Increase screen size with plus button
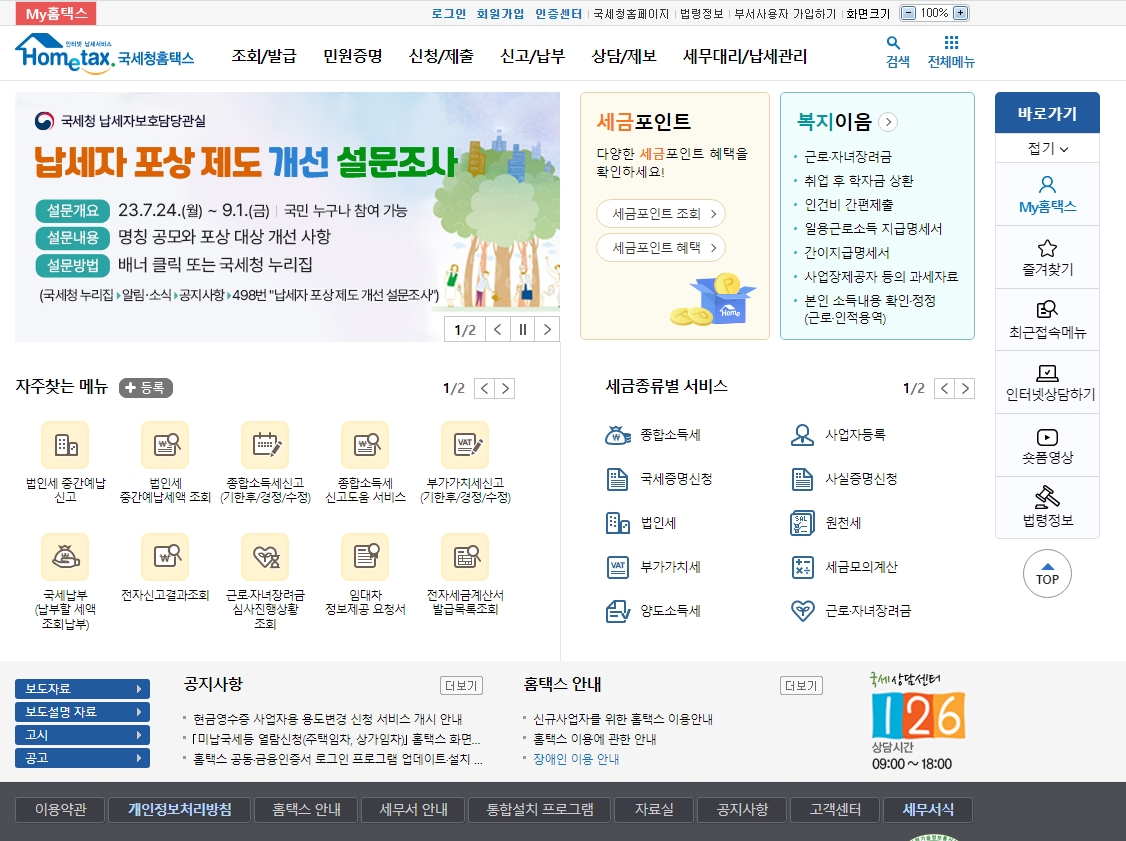 [960, 13]
